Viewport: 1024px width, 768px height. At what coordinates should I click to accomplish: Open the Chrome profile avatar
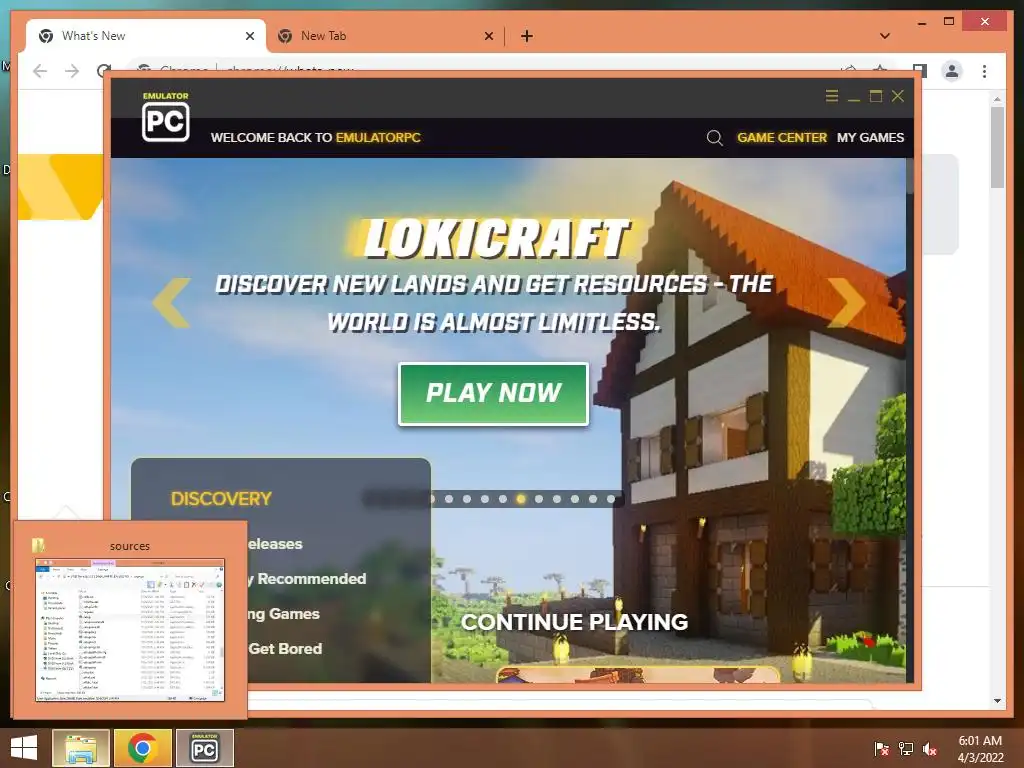pos(952,71)
